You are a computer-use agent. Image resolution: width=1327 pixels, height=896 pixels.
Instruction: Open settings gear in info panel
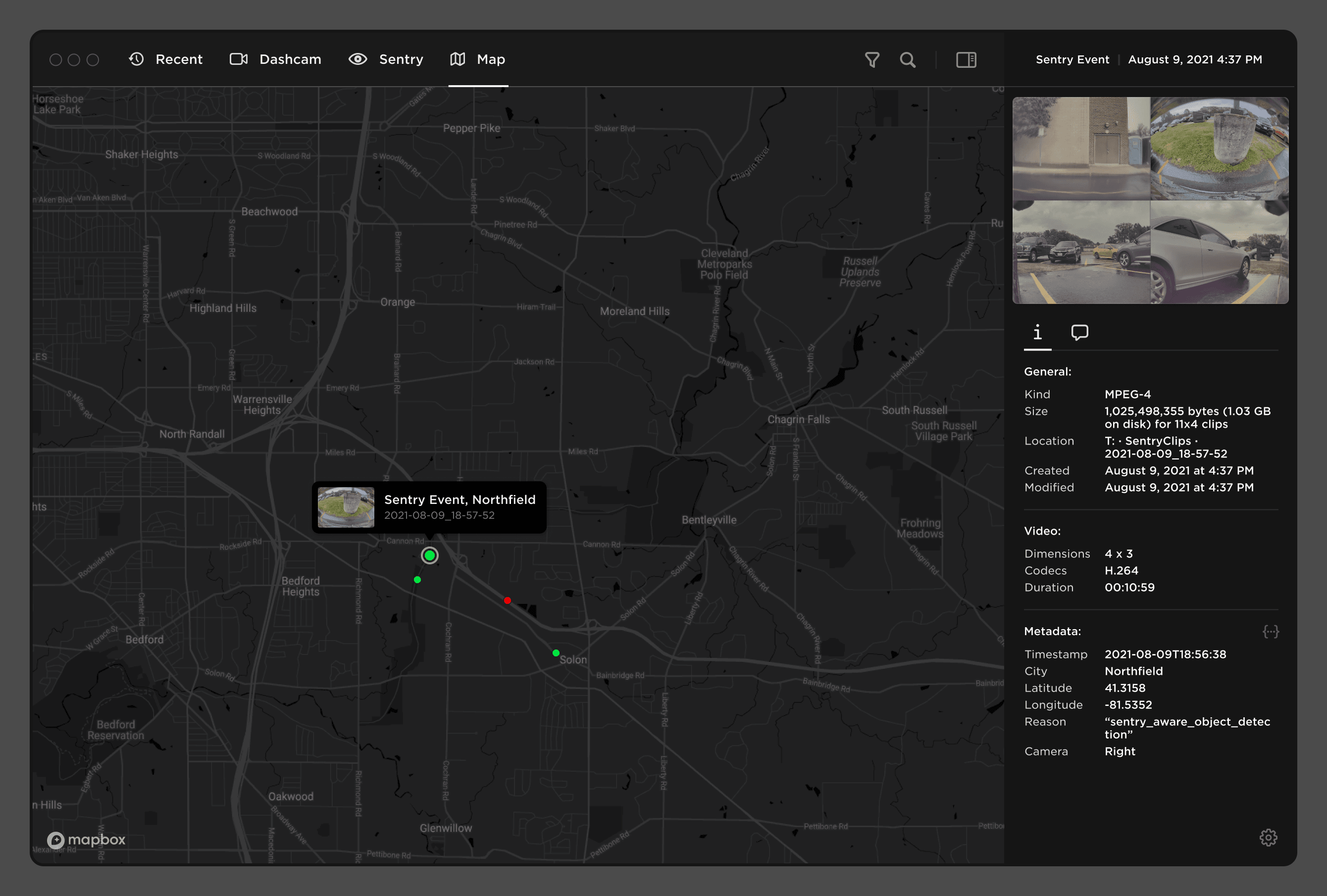(1268, 837)
